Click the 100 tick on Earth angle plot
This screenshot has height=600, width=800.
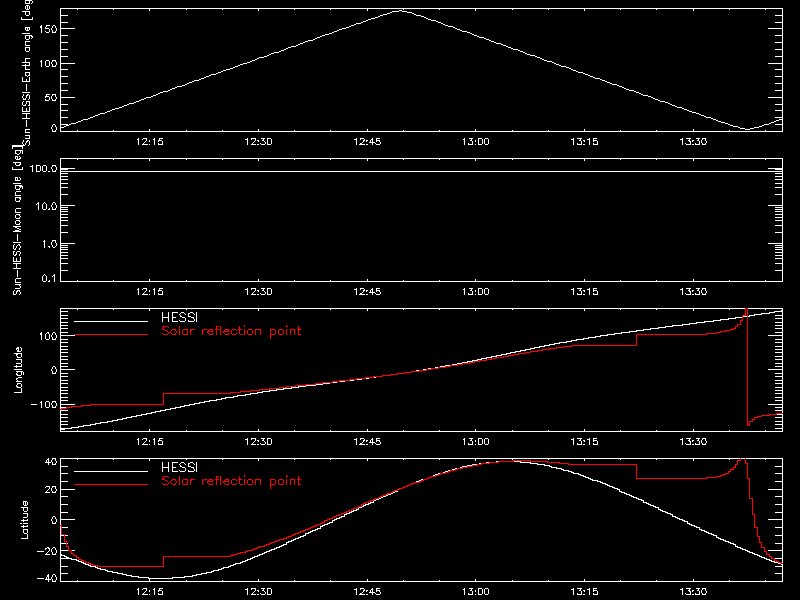coord(48,64)
